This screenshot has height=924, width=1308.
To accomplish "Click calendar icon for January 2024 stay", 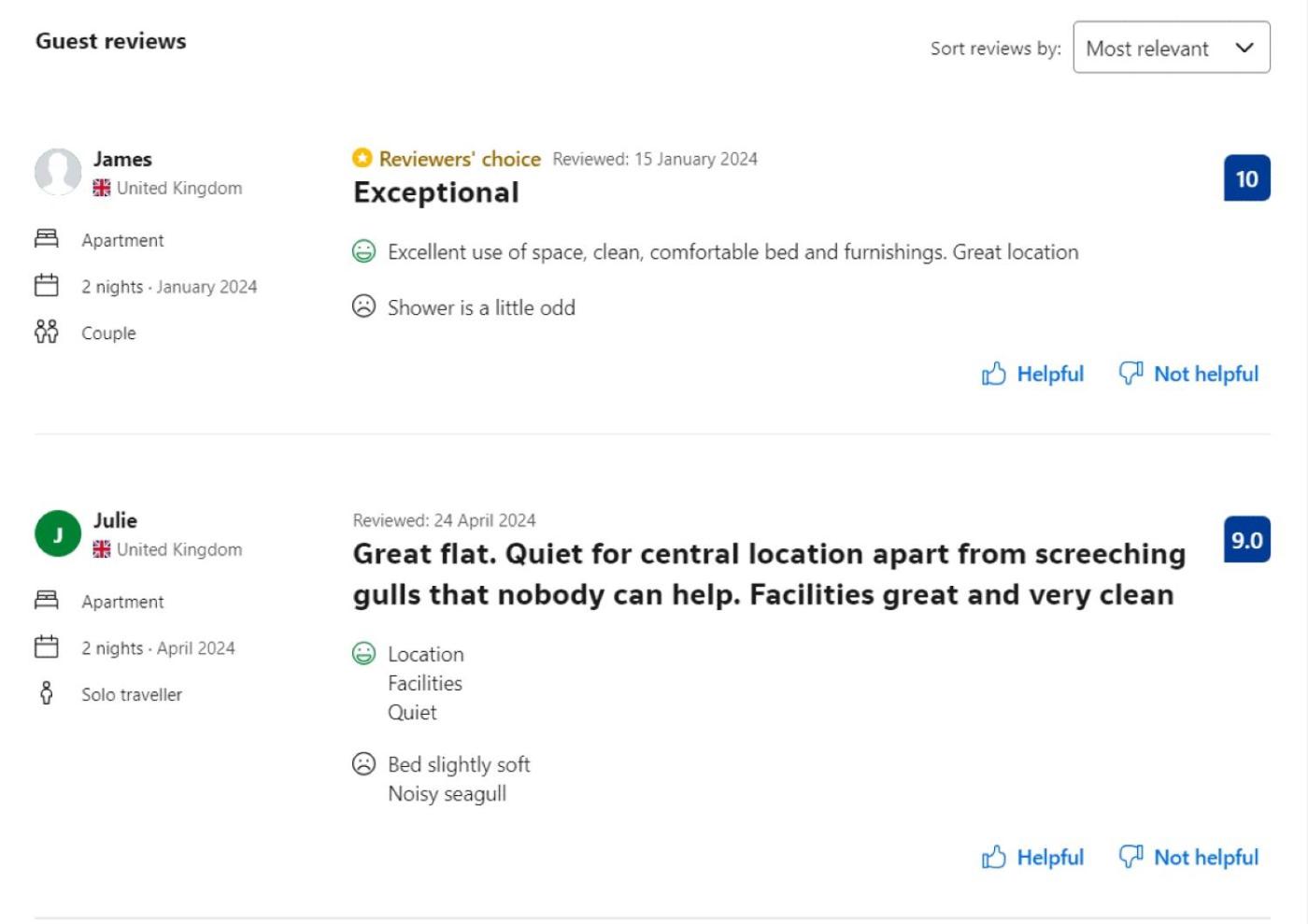I will pyautogui.click(x=46, y=286).
